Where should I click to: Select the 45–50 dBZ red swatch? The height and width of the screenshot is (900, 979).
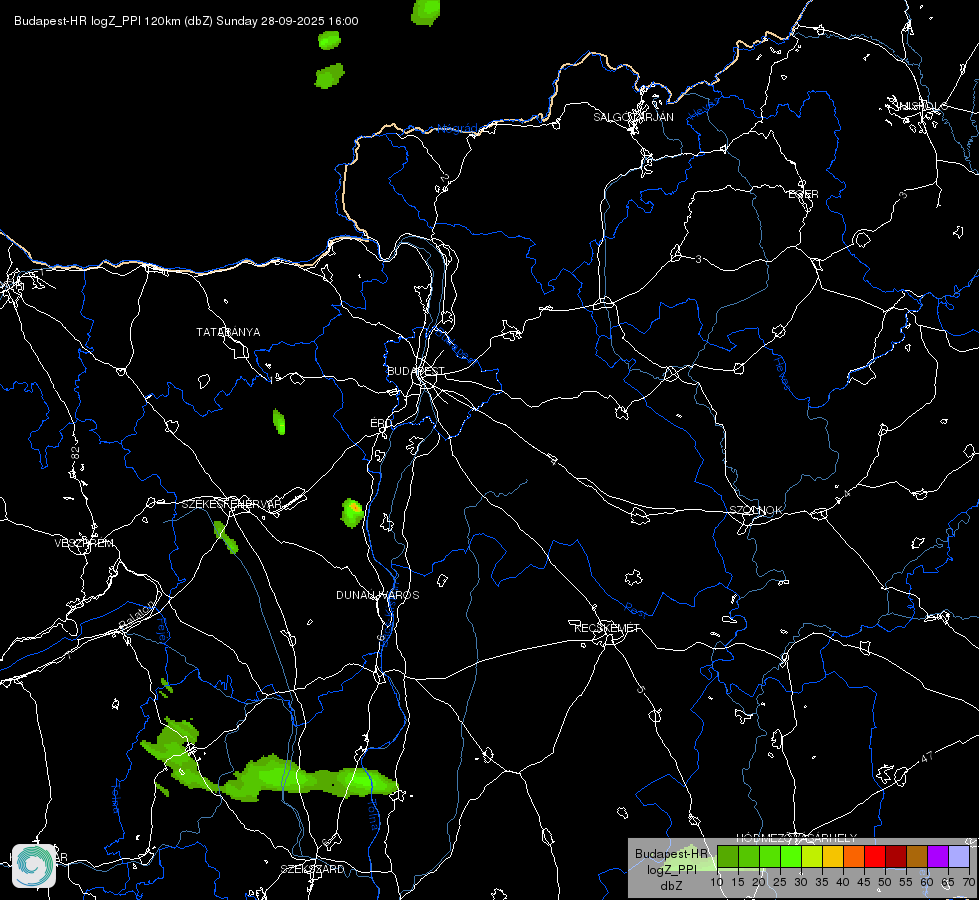pos(875,856)
